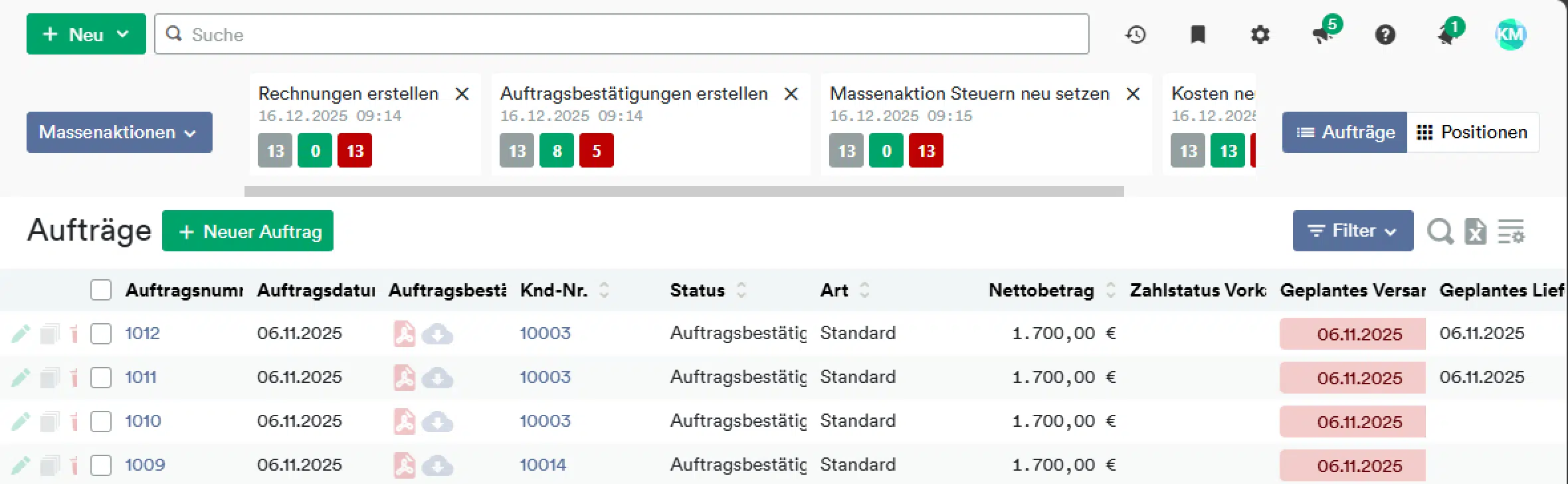
Task: Open column settings list icon
Action: point(1511,232)
